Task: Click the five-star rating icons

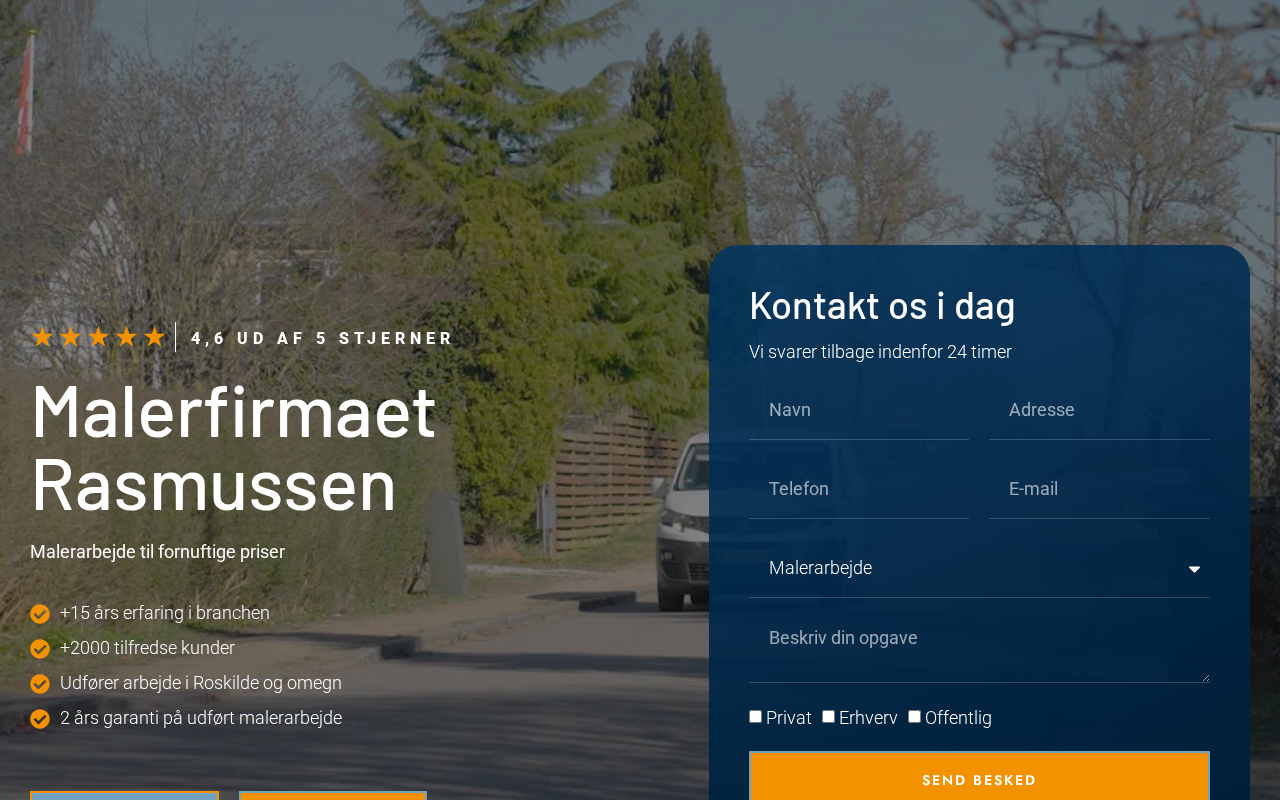Action: [98, 337]
